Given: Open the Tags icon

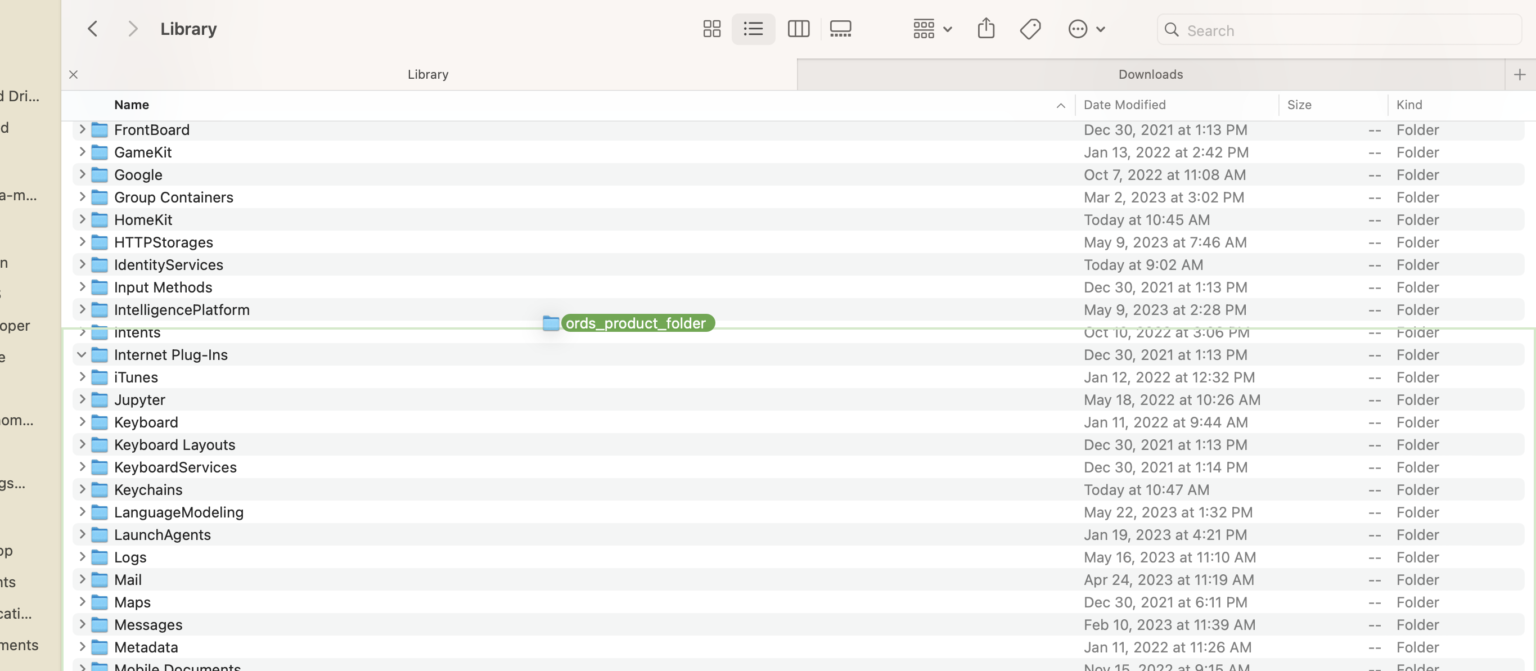Looking at the screenshot, I should (1030, 29).
